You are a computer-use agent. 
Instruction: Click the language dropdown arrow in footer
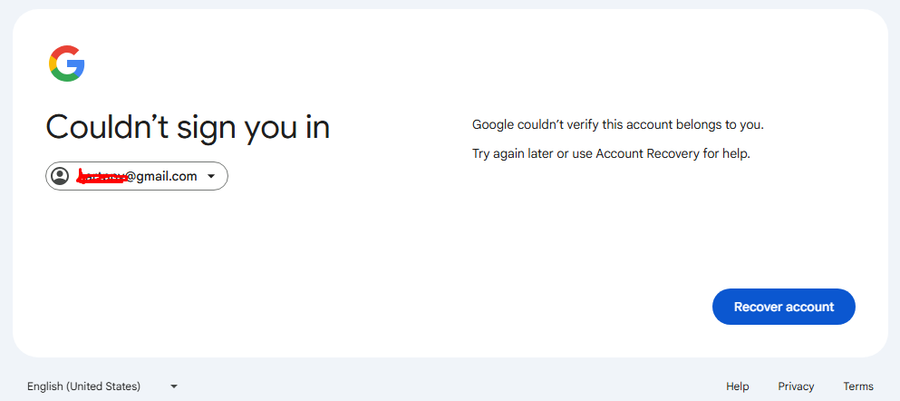[x=174, y=387]
